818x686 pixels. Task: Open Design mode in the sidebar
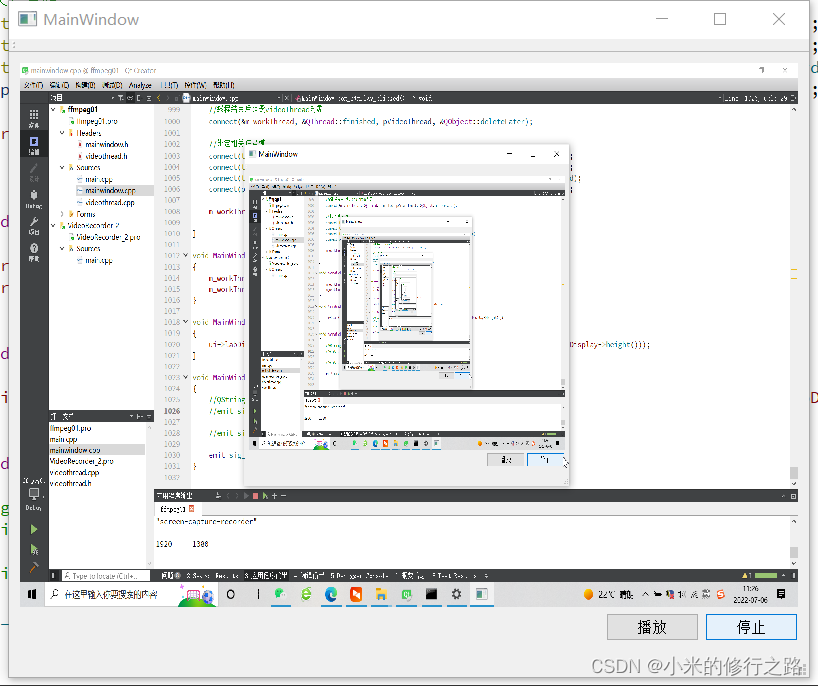tap(33, 172)
